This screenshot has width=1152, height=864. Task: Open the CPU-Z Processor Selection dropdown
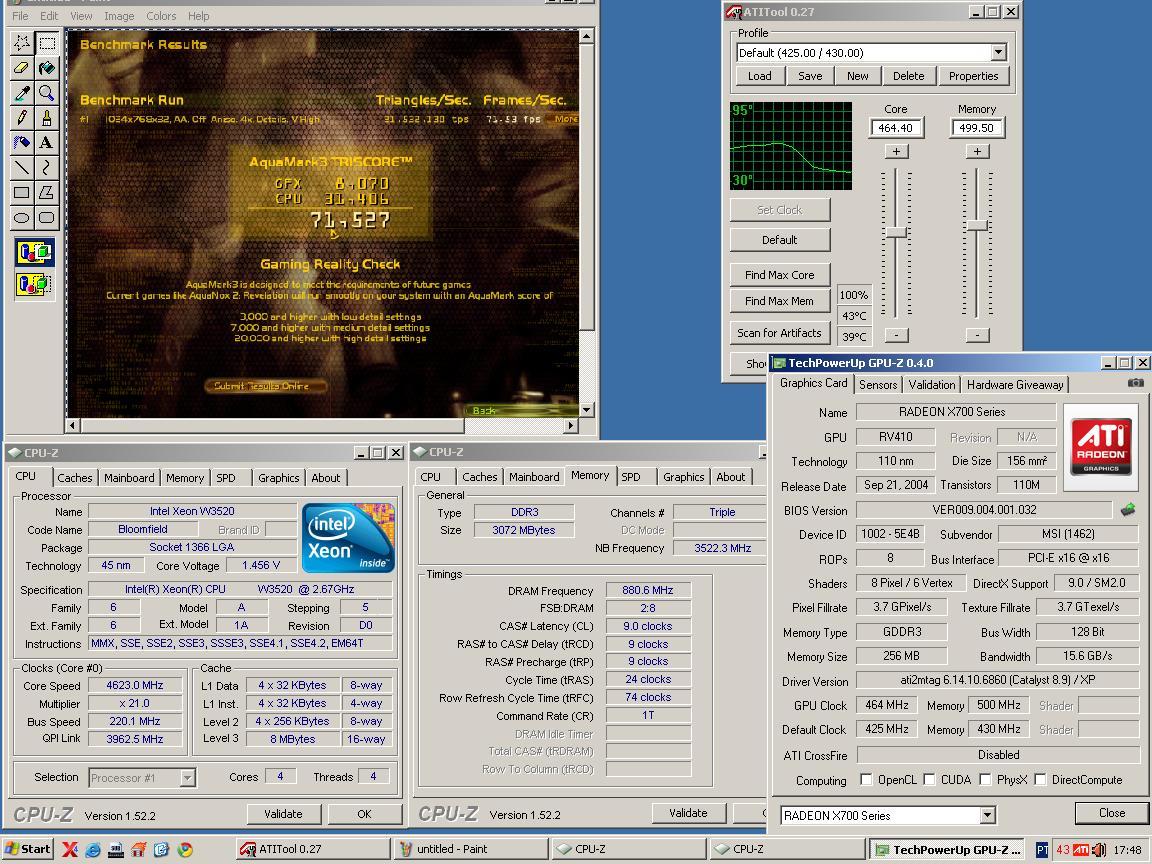[x=187, y=777]
